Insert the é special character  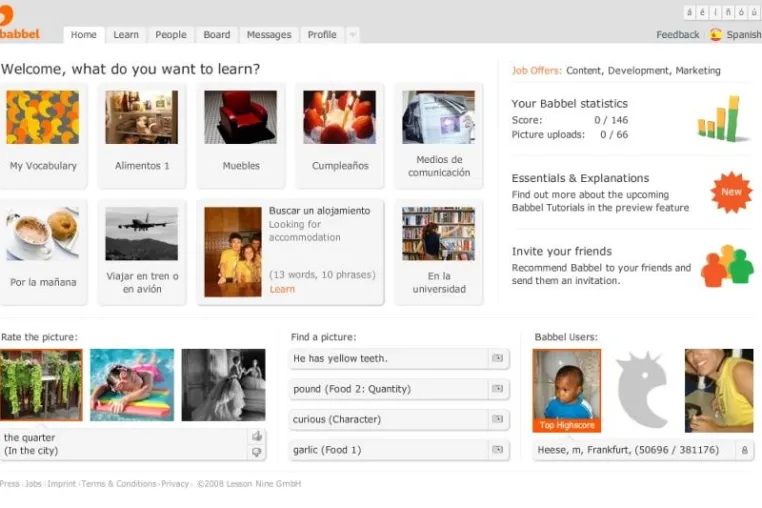(702, 12)
